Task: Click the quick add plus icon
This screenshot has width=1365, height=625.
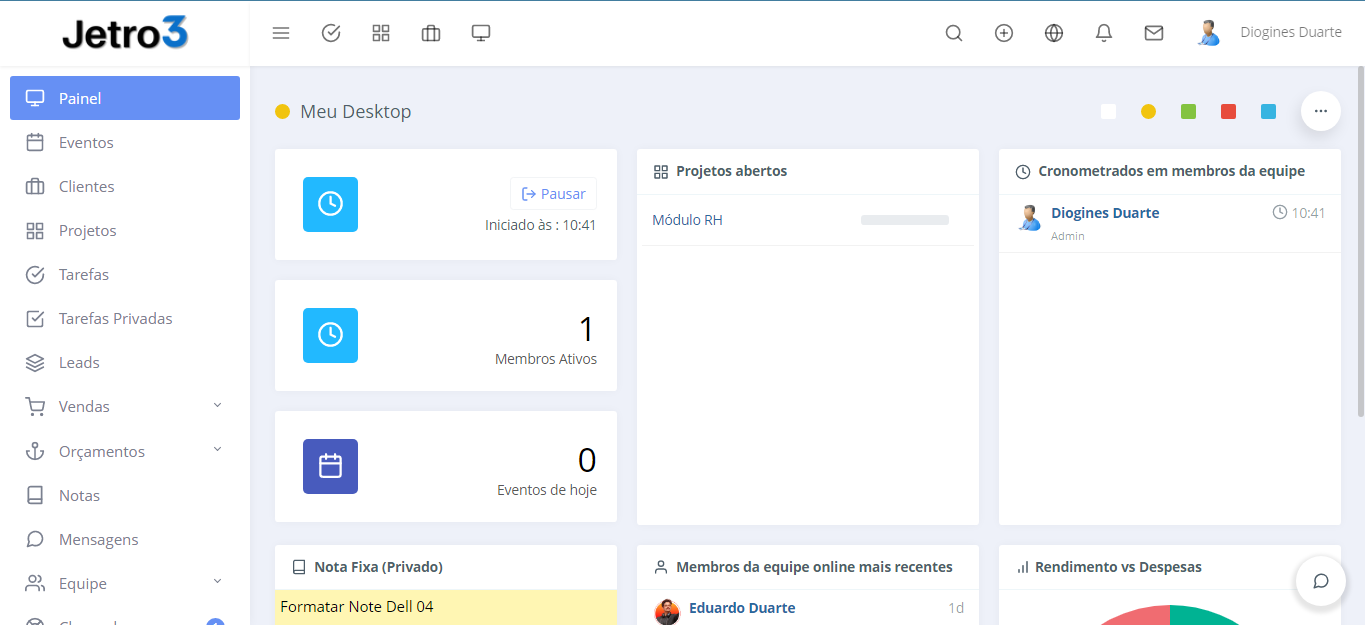Action: tap(1004, 33)
